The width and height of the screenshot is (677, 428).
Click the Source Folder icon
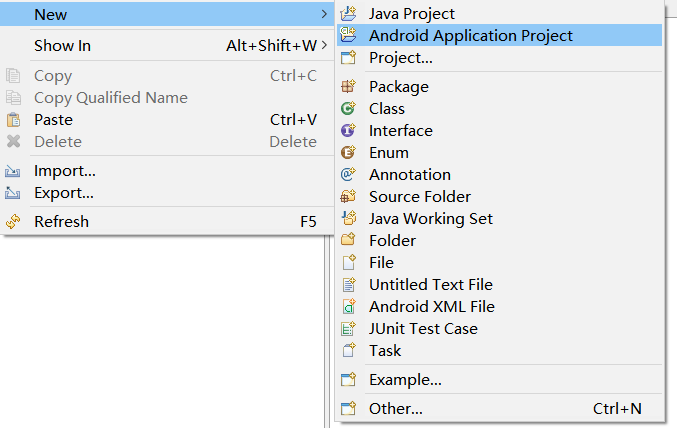[348, 197]
